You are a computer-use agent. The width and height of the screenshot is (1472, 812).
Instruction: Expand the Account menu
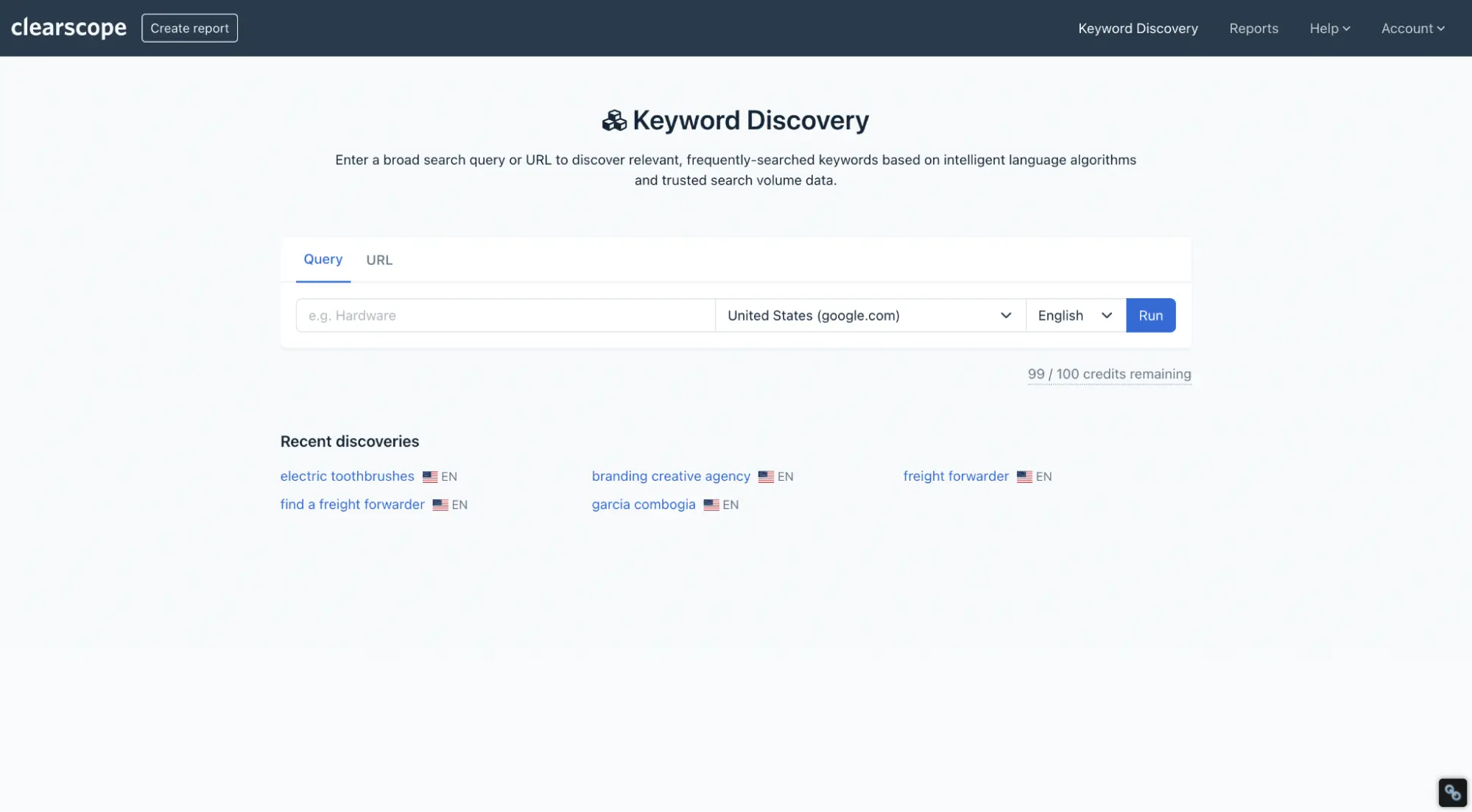point(1412,28)
